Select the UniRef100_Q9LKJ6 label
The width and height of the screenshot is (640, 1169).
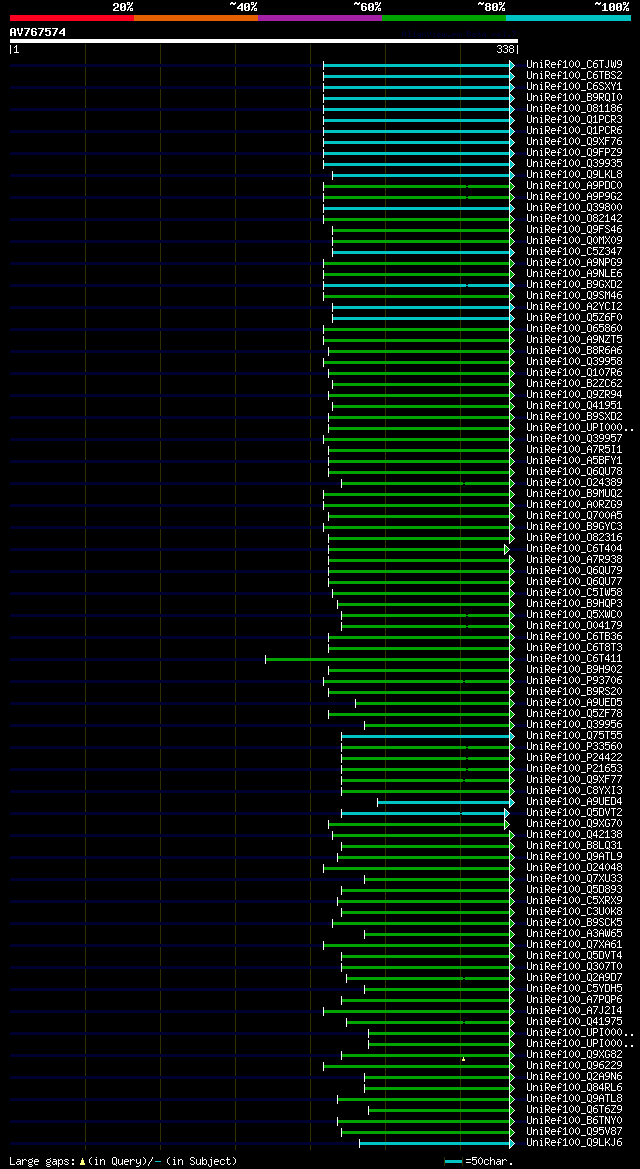[574, 1142]
